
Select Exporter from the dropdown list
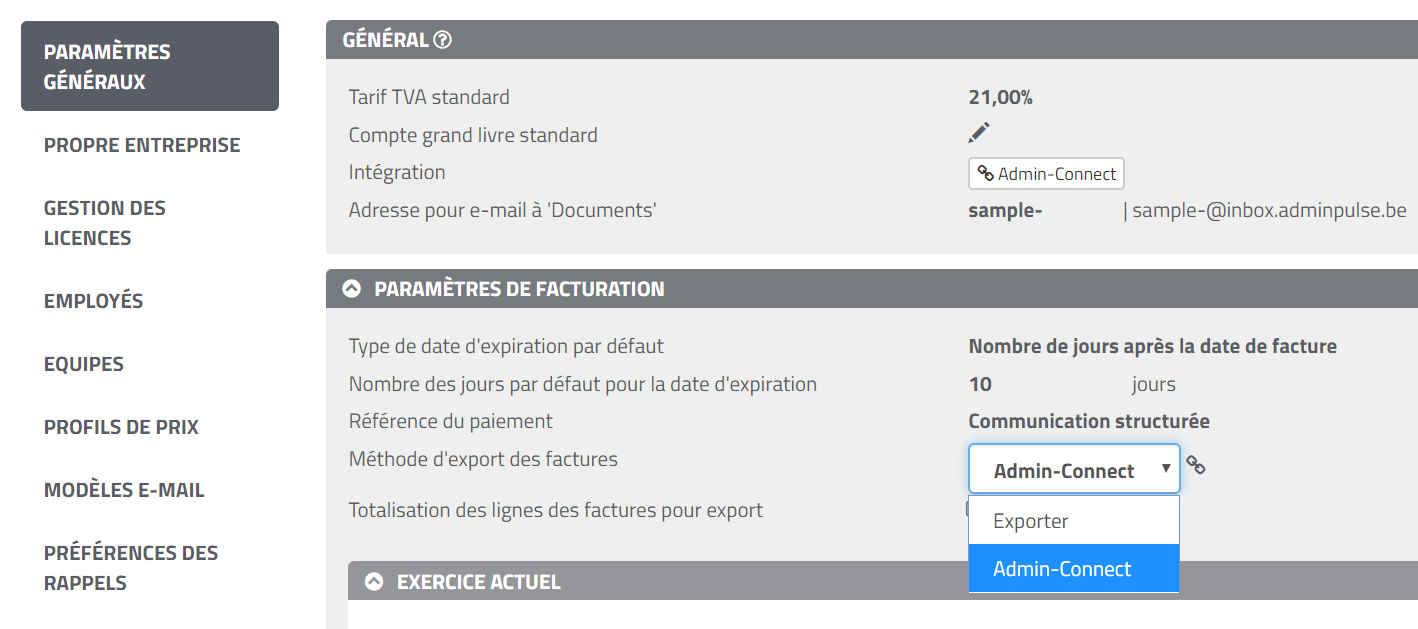(1031, 521)
